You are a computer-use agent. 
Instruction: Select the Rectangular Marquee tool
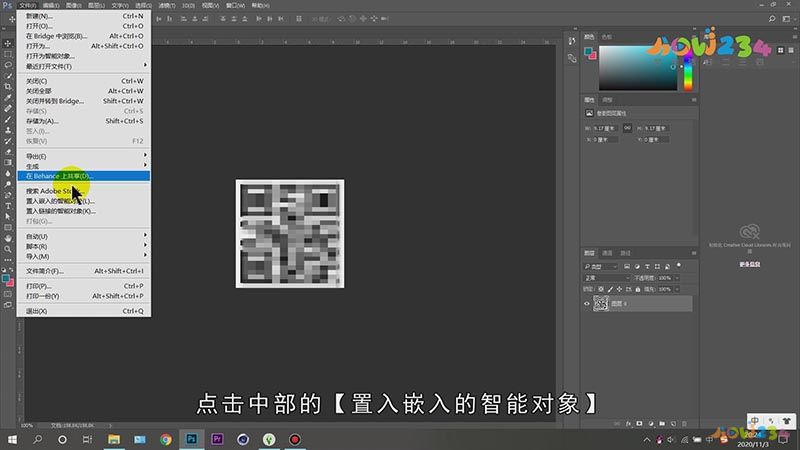[8, 54]
